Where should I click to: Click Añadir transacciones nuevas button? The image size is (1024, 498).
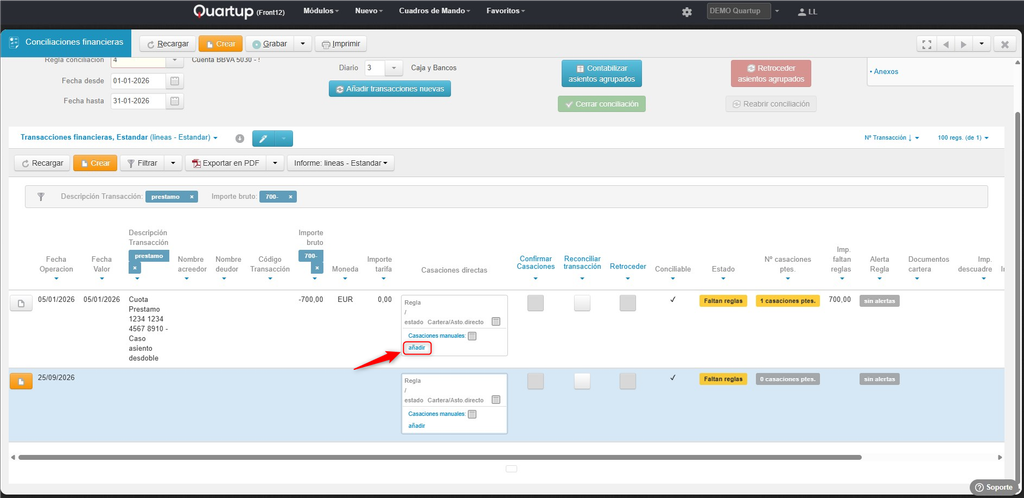[x=390, y=89]
